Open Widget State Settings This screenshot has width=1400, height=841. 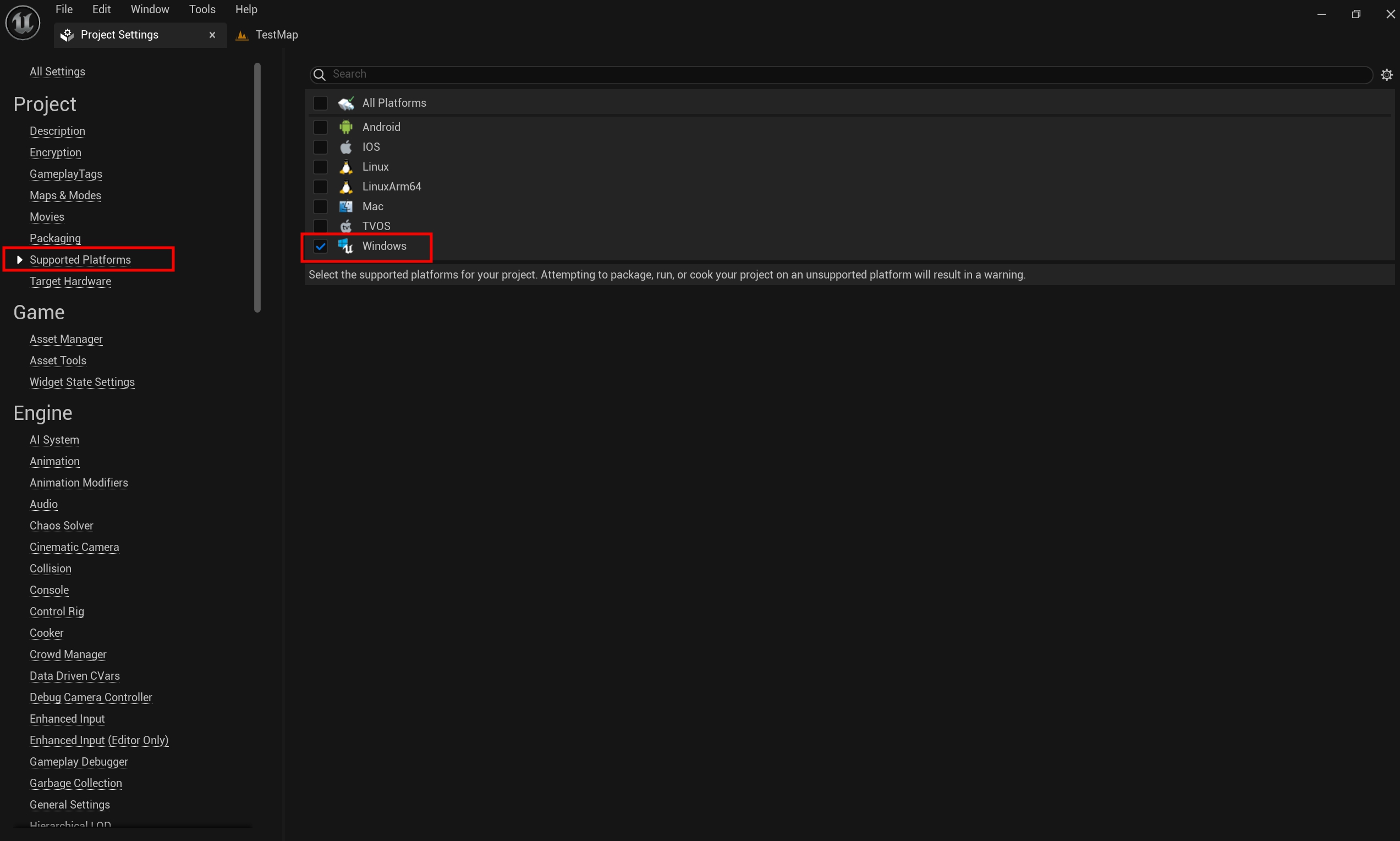click(x=83, y=383)
